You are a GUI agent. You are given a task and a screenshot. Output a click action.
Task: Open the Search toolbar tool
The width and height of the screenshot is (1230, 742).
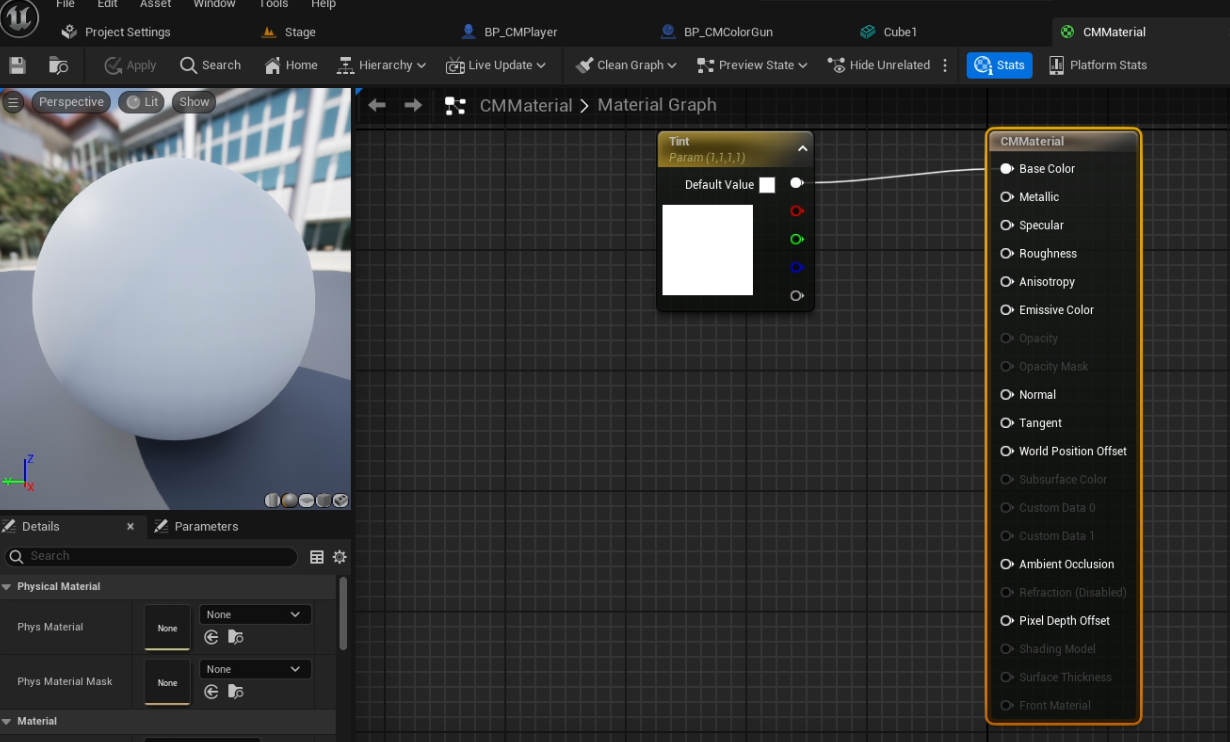[209, 64]
